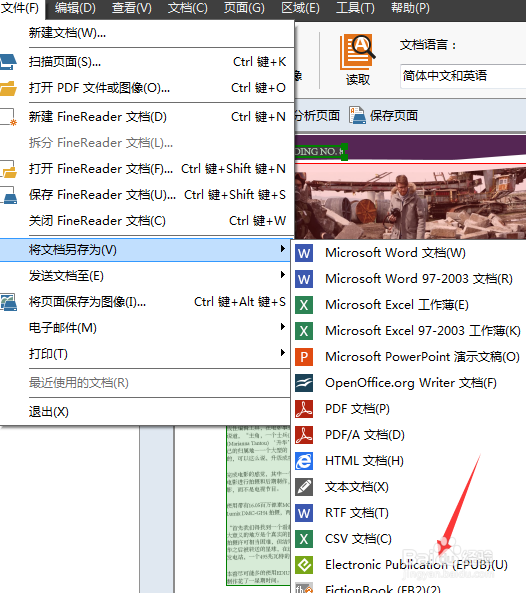Open the 简体中文和英语 language dropdown
The image size is (526, 593).
(x=463, y=76)
